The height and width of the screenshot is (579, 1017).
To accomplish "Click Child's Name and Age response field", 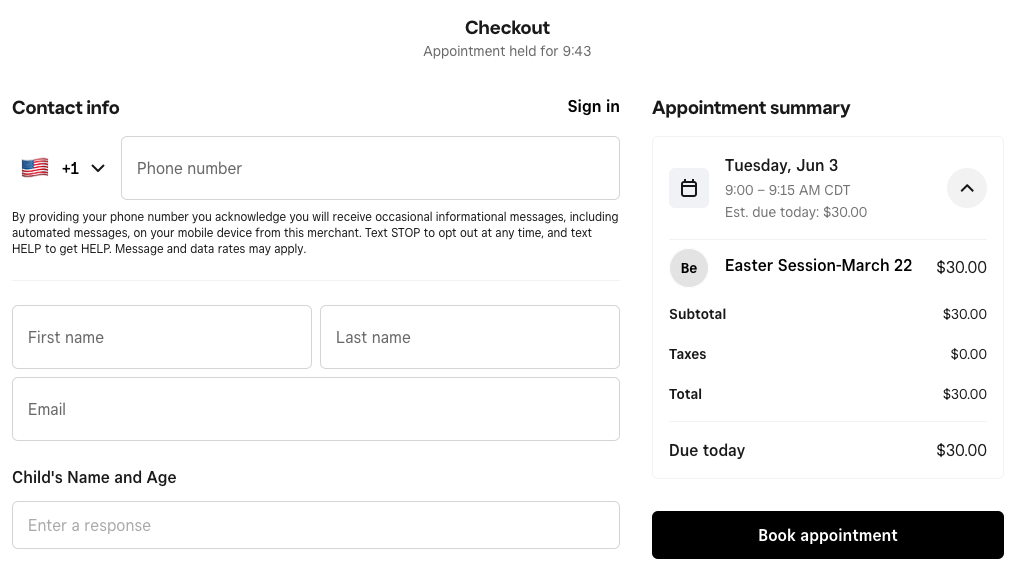I will click(x=316, y=525).
